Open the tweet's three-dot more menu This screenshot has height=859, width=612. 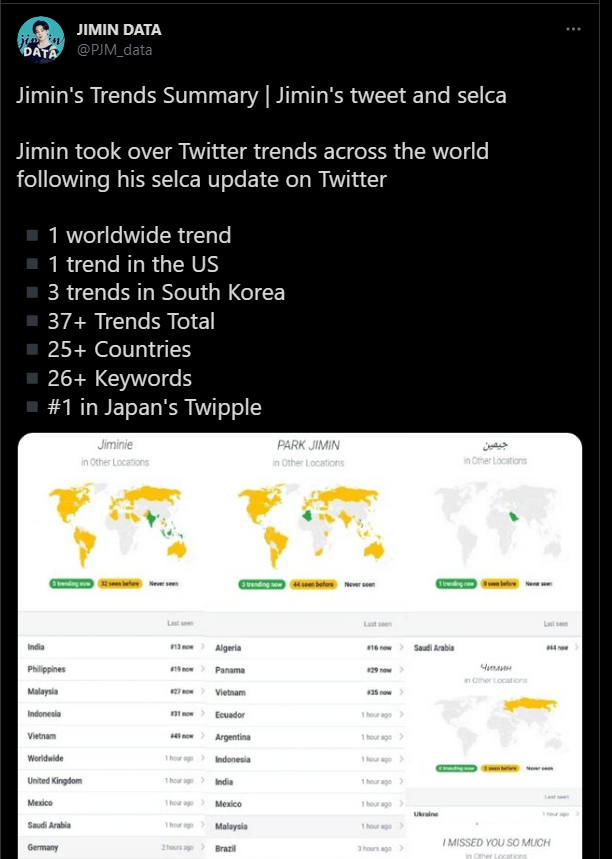pyautogui.click(x=573, y=29)
